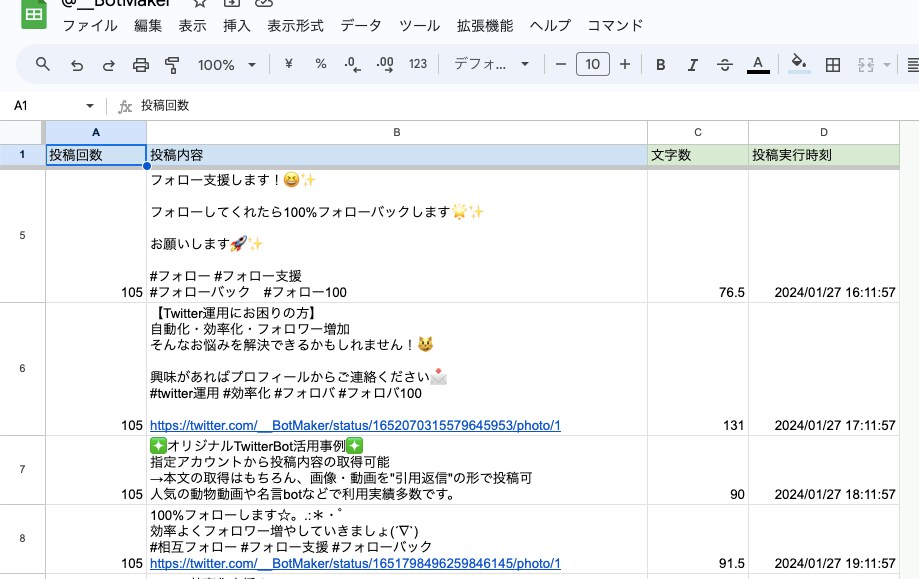This screenshot has height=579, width=919.
Task: Click the merge cells icon
Action: pyautogui.click(x=866, y=64)
